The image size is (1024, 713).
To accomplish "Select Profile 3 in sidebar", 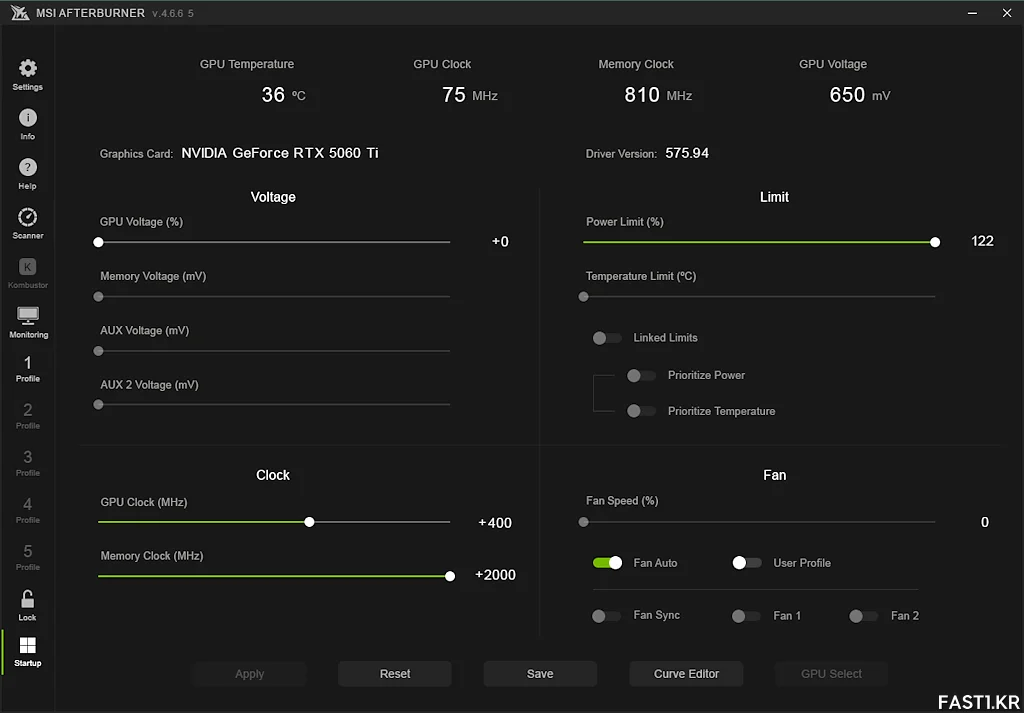I will 27,463.
